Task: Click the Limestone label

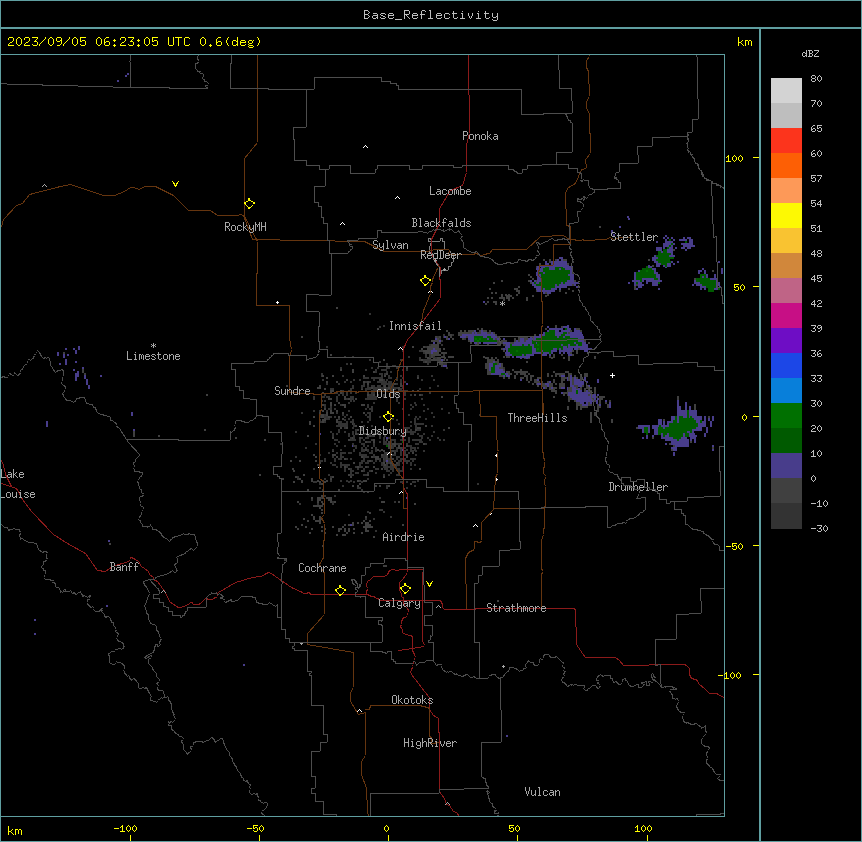Action: click(x=153, y=356)
